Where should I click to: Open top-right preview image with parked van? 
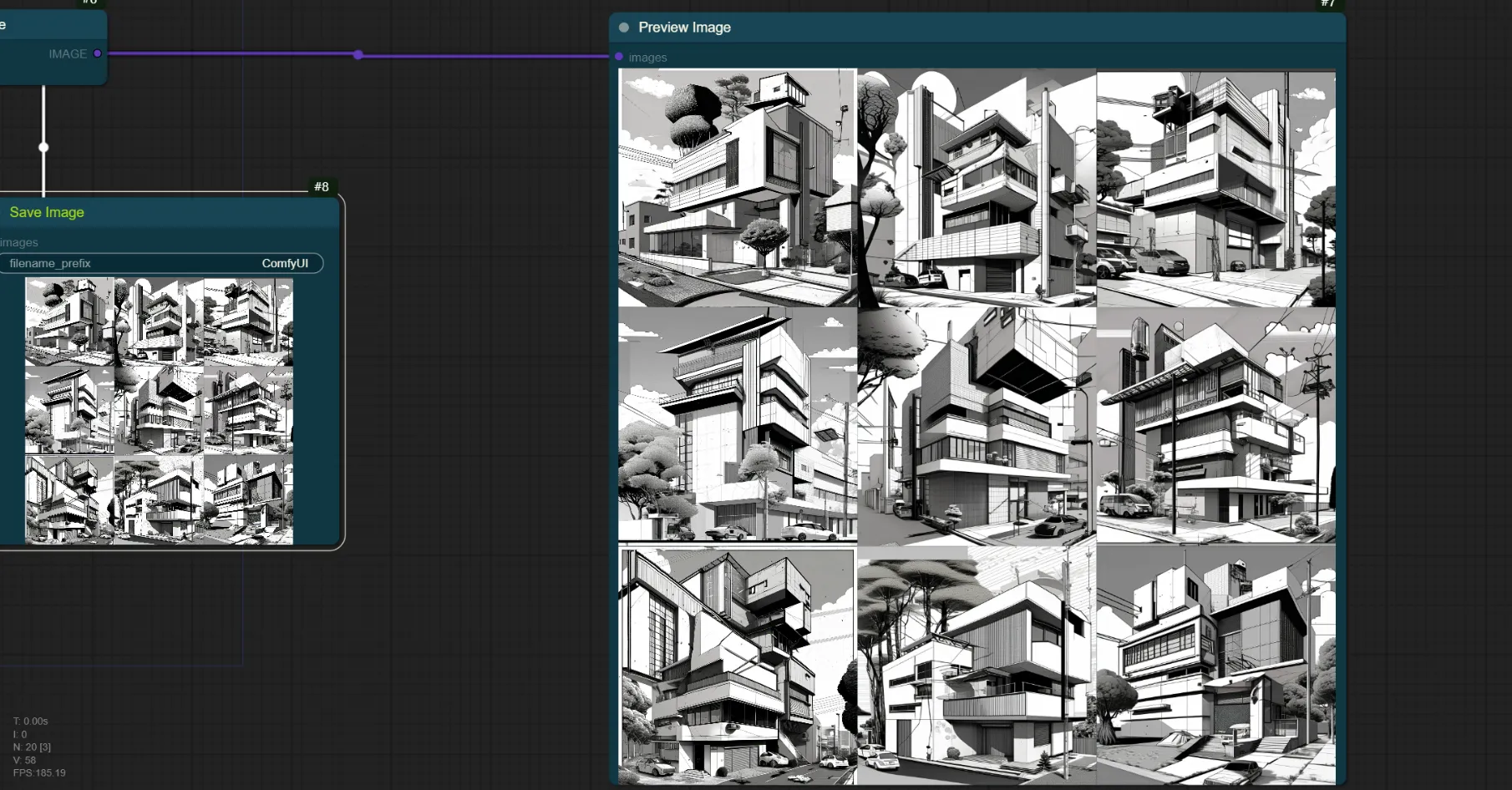pyautogui.click(x=1215, y=188)
